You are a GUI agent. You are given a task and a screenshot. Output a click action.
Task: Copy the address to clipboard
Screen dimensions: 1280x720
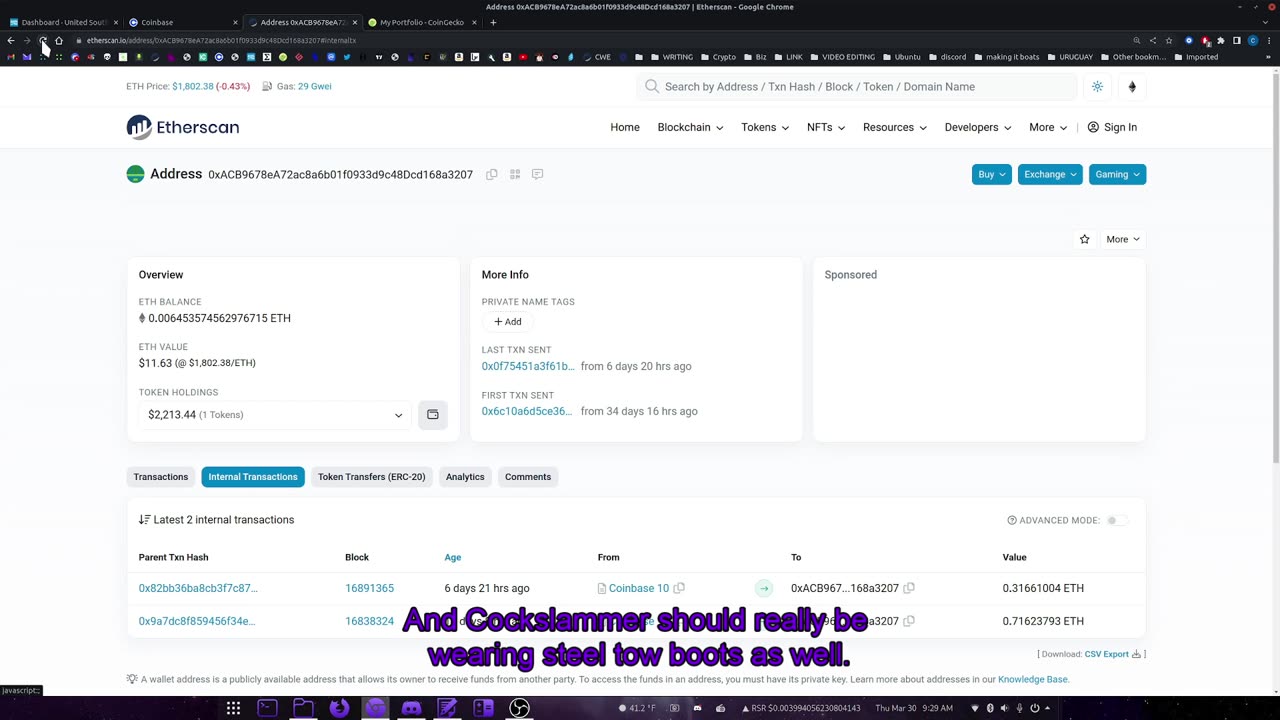(492, 174)
